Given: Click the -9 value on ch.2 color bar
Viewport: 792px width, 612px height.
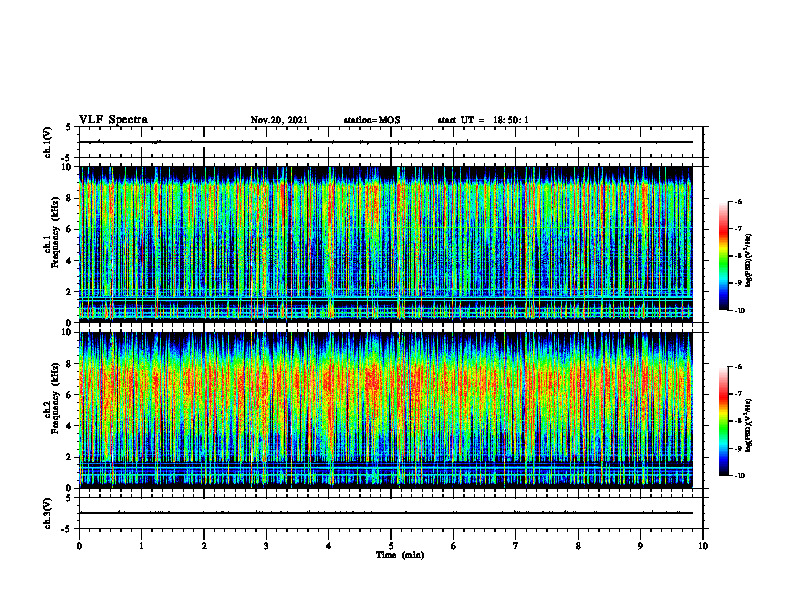Looking at the screenshot, I should [x=738, y=448].
